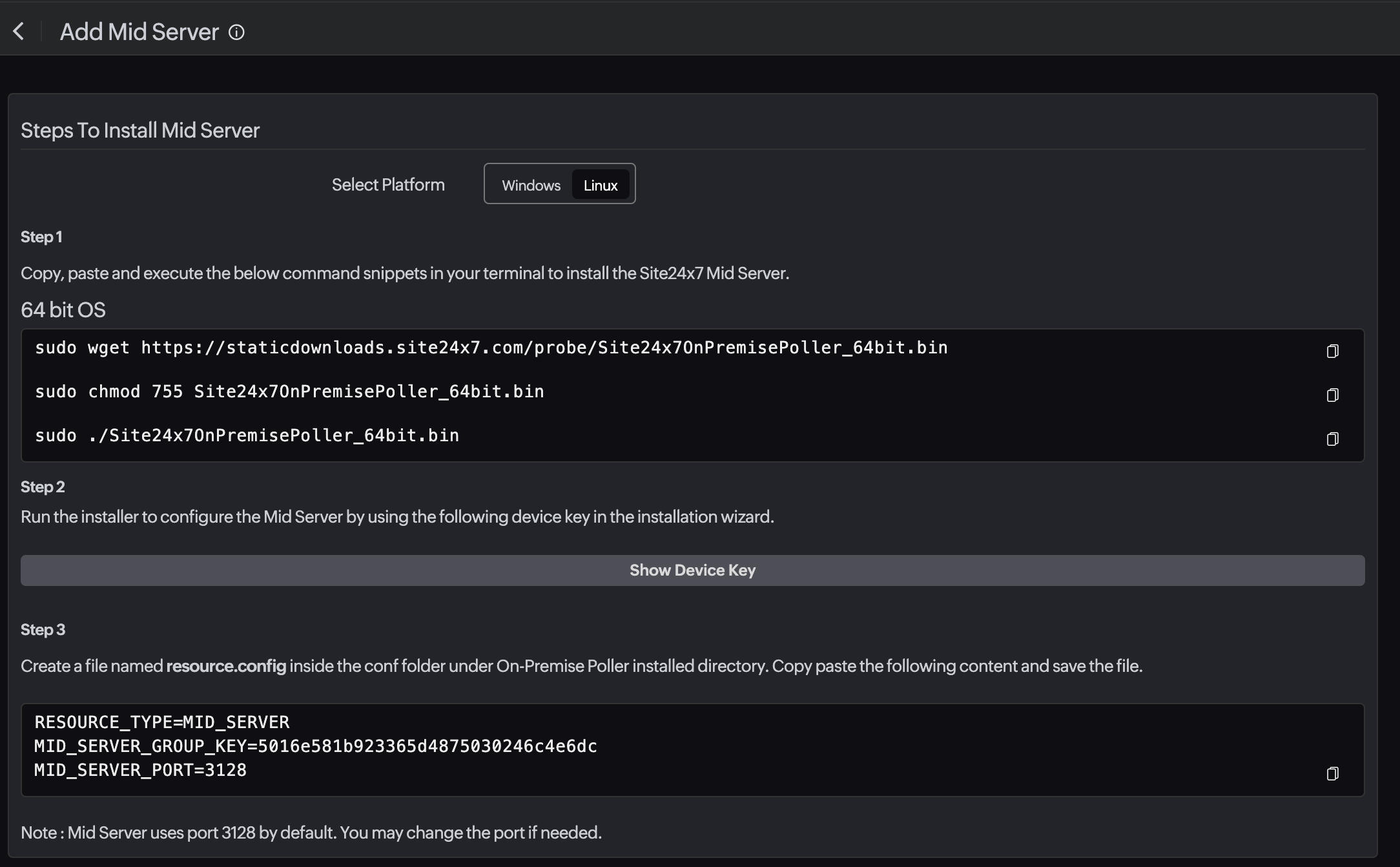1400x867 pixels.
Task: Switch platform to Windows
Action: 531,185
